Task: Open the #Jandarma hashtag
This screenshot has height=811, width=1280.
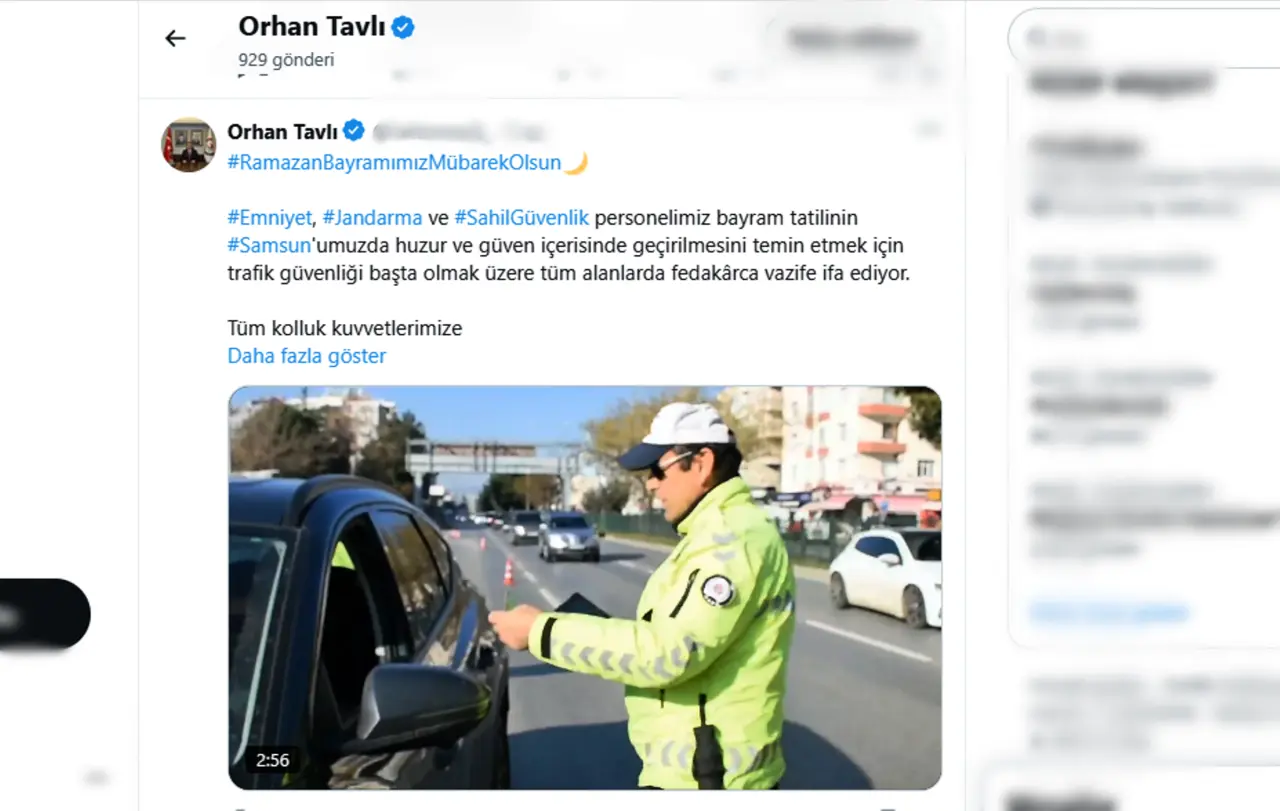Action: (x=372, y=218)
